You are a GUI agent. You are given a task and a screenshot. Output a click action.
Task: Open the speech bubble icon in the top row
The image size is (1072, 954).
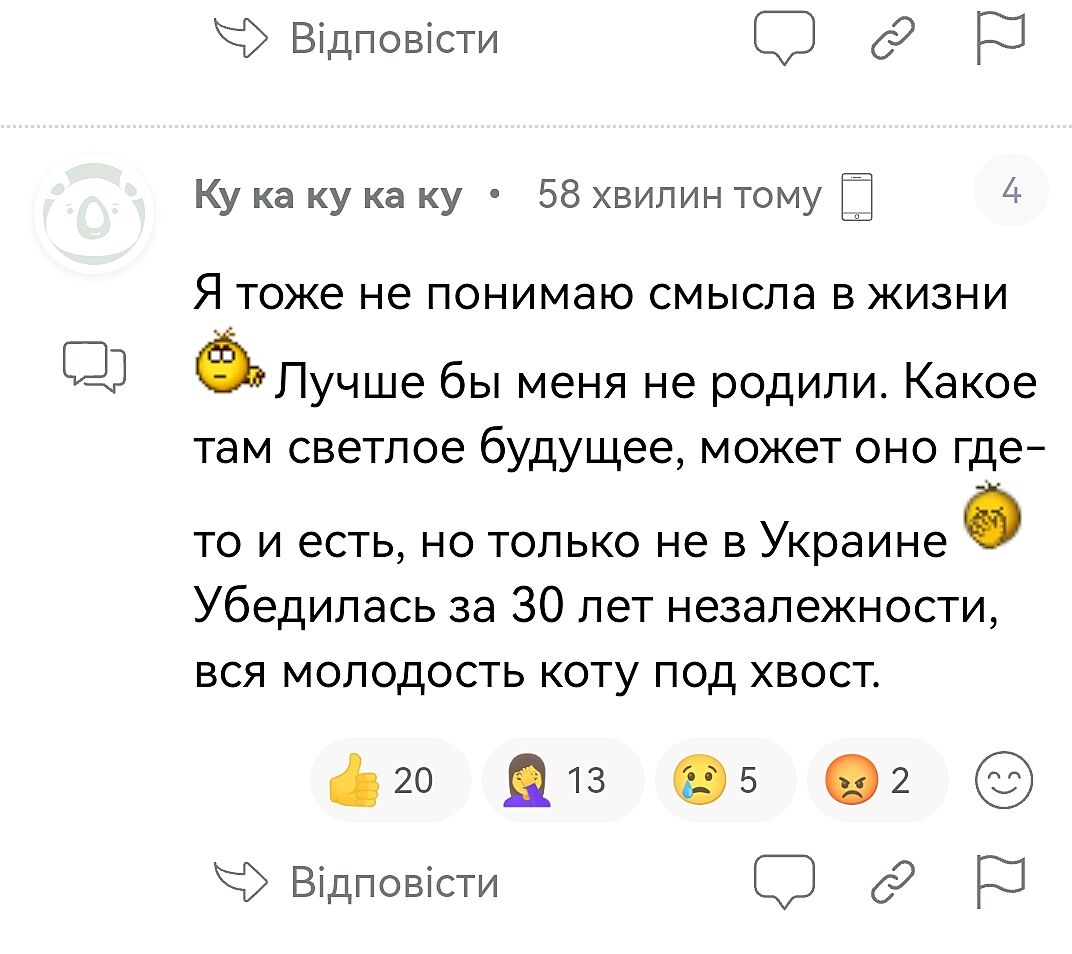(785, 42)
